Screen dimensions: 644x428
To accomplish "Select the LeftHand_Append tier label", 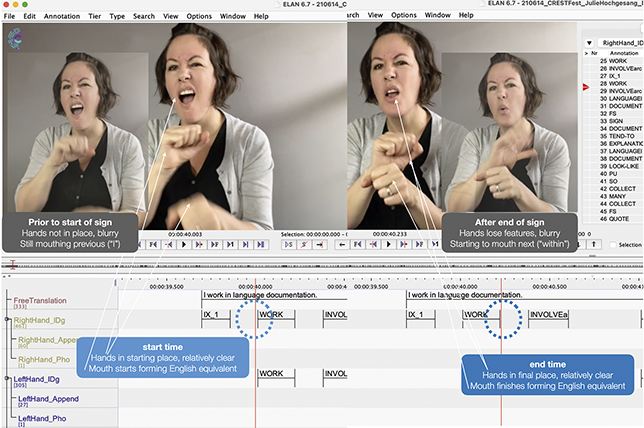I will 48,399.
